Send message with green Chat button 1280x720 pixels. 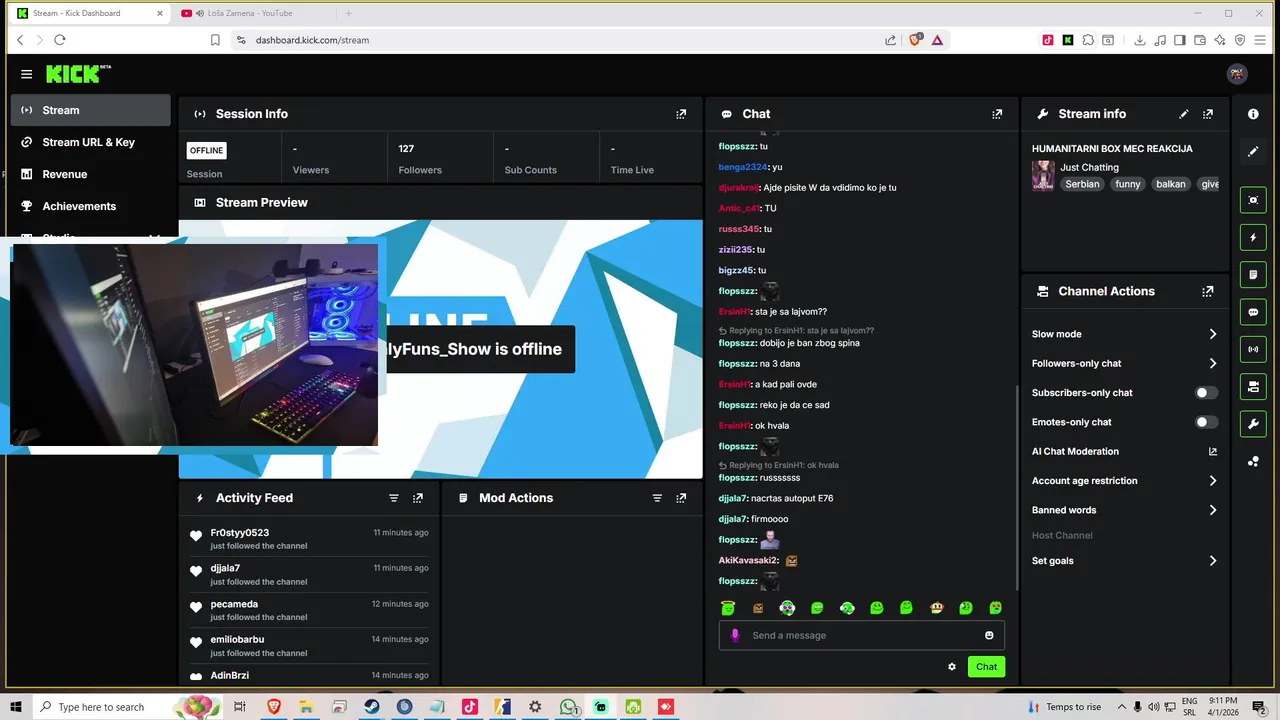[x=986, y=667]
